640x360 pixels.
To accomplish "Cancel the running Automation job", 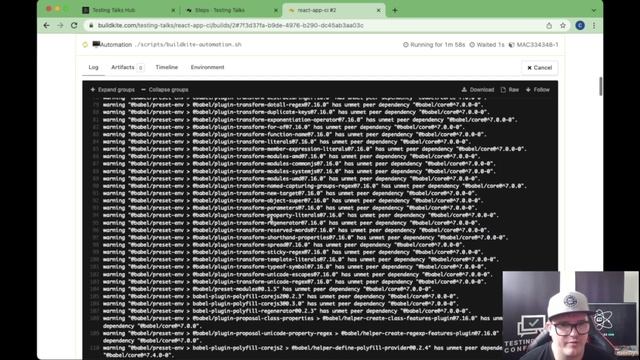I will [x=540, y=68].
